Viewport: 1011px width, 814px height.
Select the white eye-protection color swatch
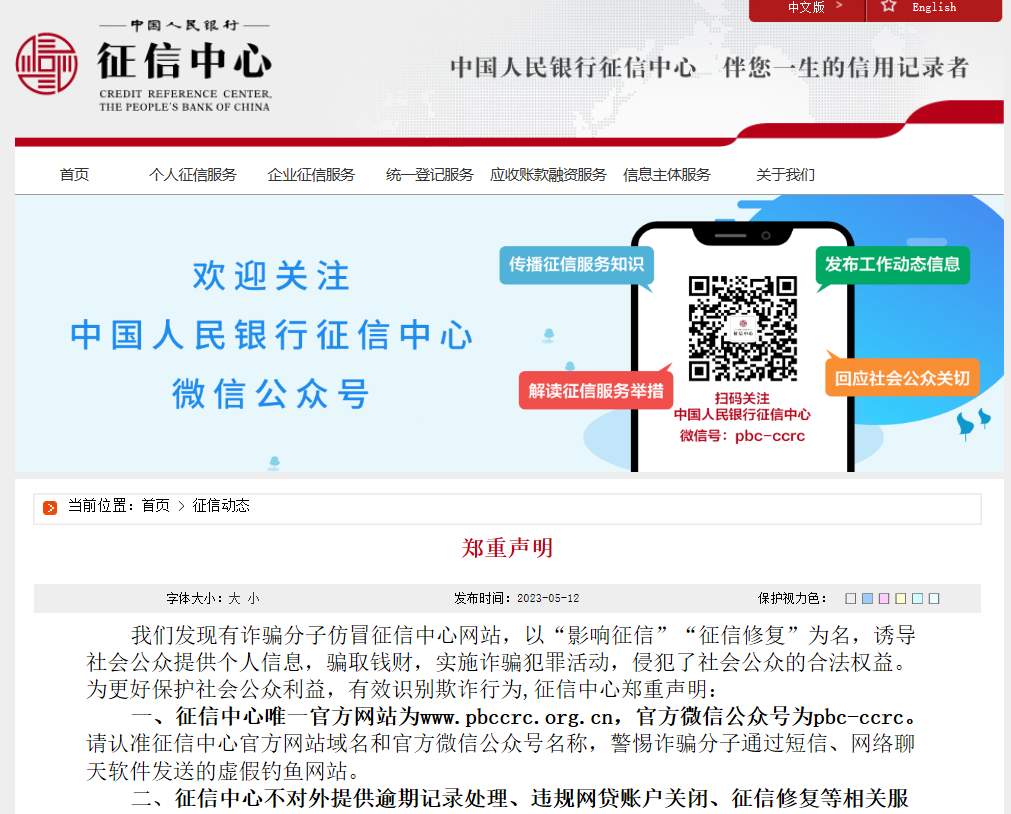(x=934, y=599)
